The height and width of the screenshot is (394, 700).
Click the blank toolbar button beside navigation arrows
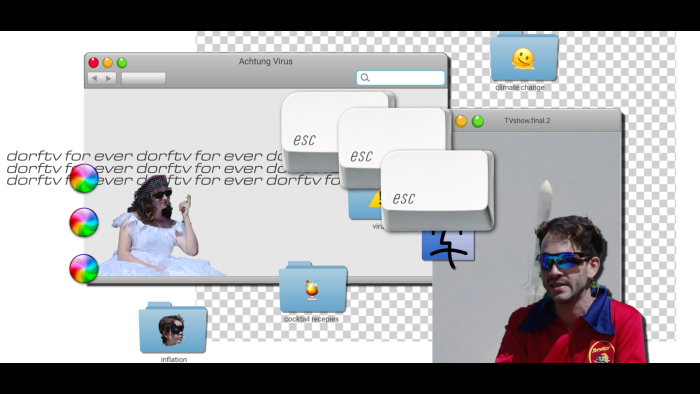[x=143, y=78]
